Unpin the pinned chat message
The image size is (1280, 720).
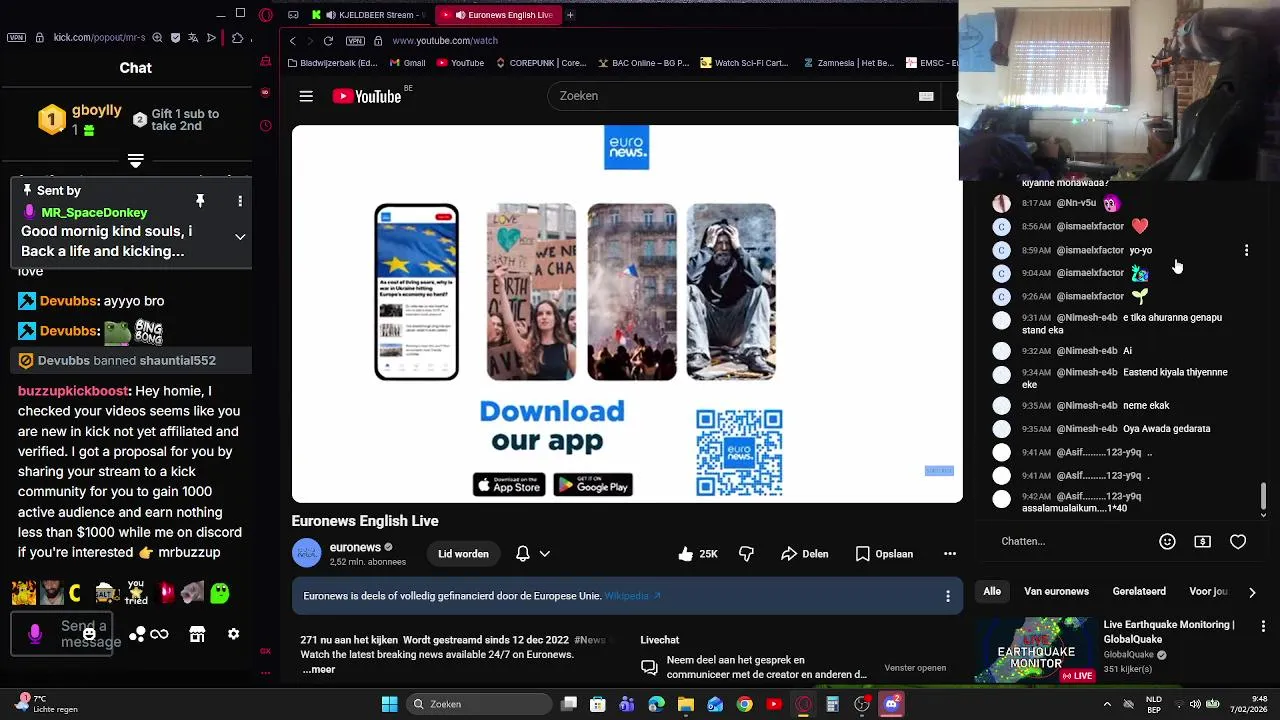pyautogui.click(x=200, y=201)
